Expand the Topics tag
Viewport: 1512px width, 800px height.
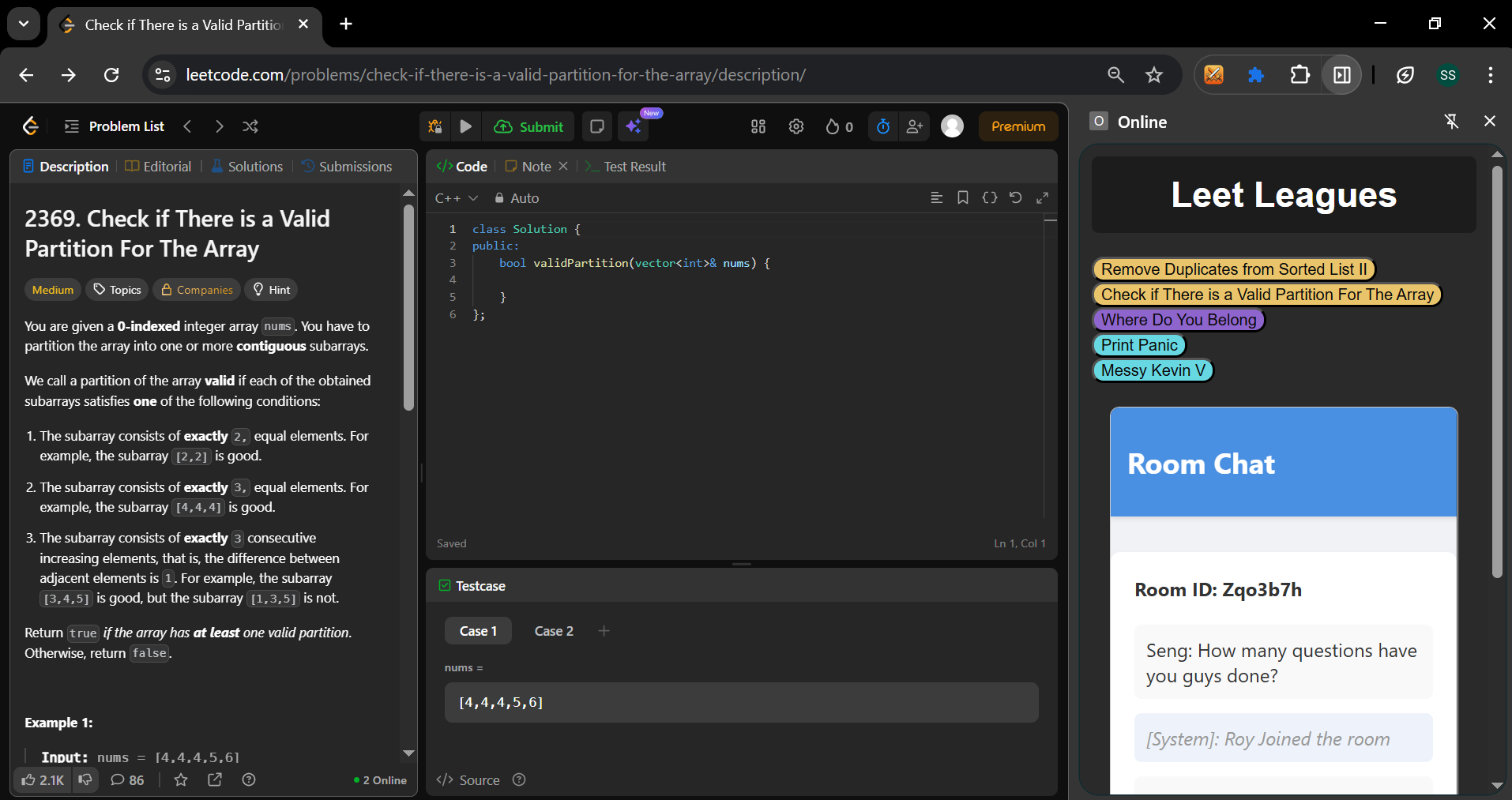117,290
